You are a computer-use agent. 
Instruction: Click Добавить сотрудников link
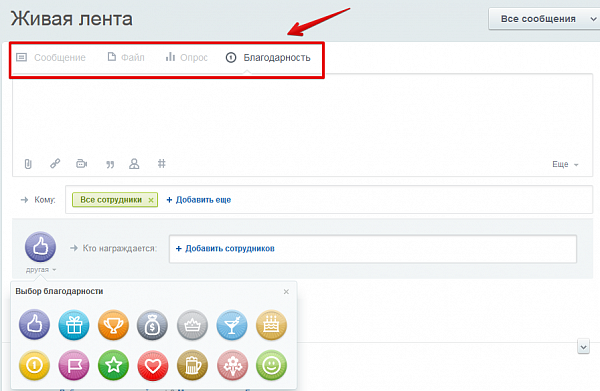[x=225, y=249]
